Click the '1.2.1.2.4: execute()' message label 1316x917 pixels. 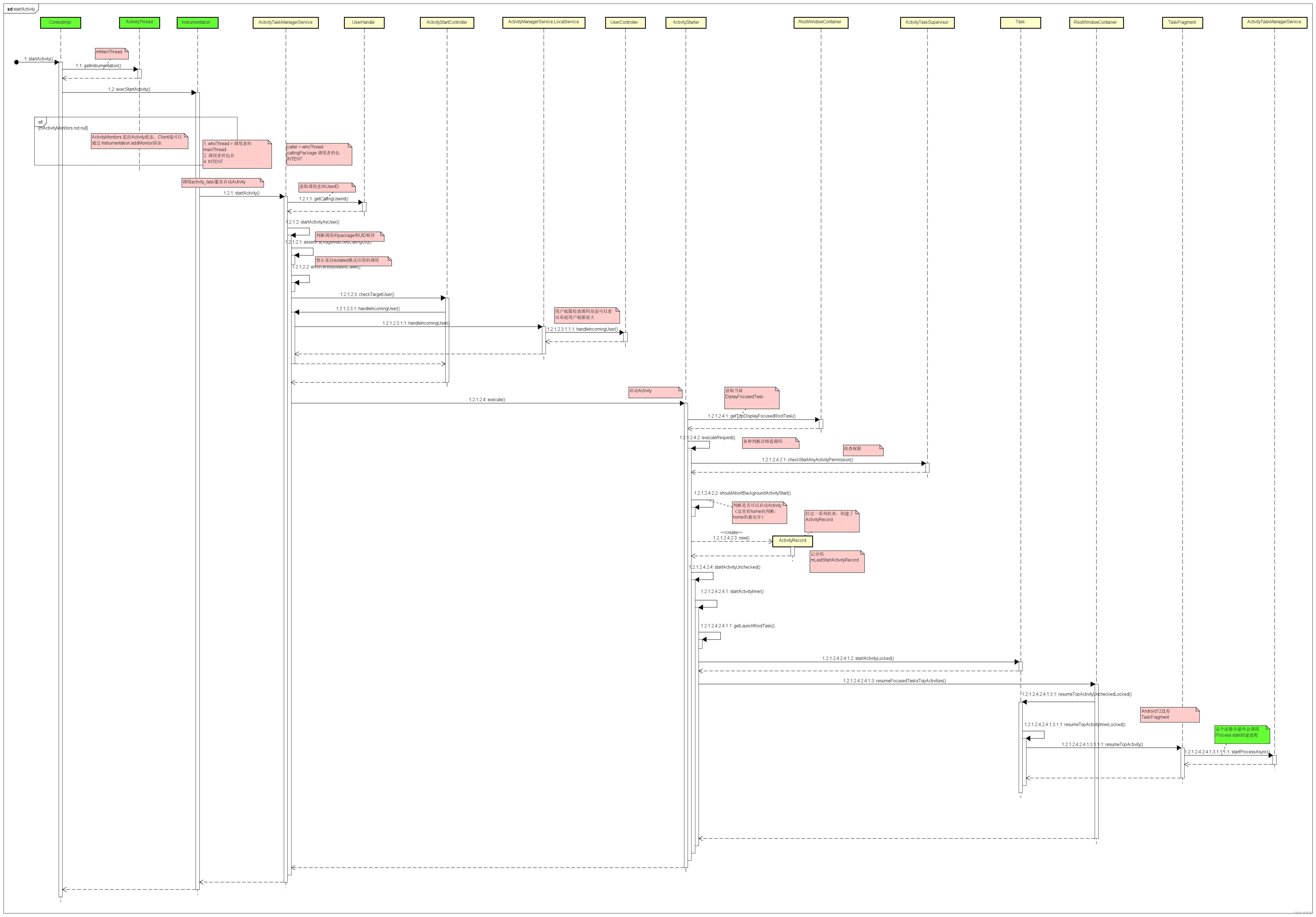pyautogui.click(x=487, y=400)
